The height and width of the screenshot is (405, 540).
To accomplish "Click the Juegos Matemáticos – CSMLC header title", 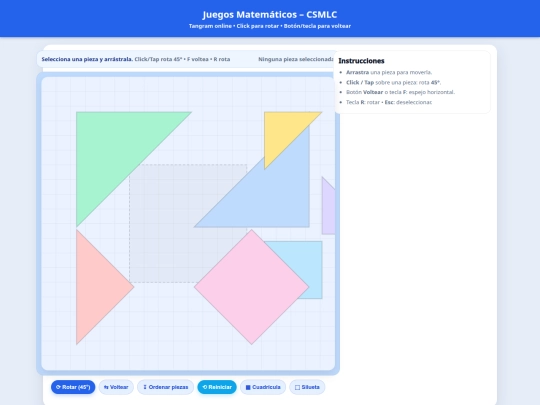I will click(x=270, y=14).
